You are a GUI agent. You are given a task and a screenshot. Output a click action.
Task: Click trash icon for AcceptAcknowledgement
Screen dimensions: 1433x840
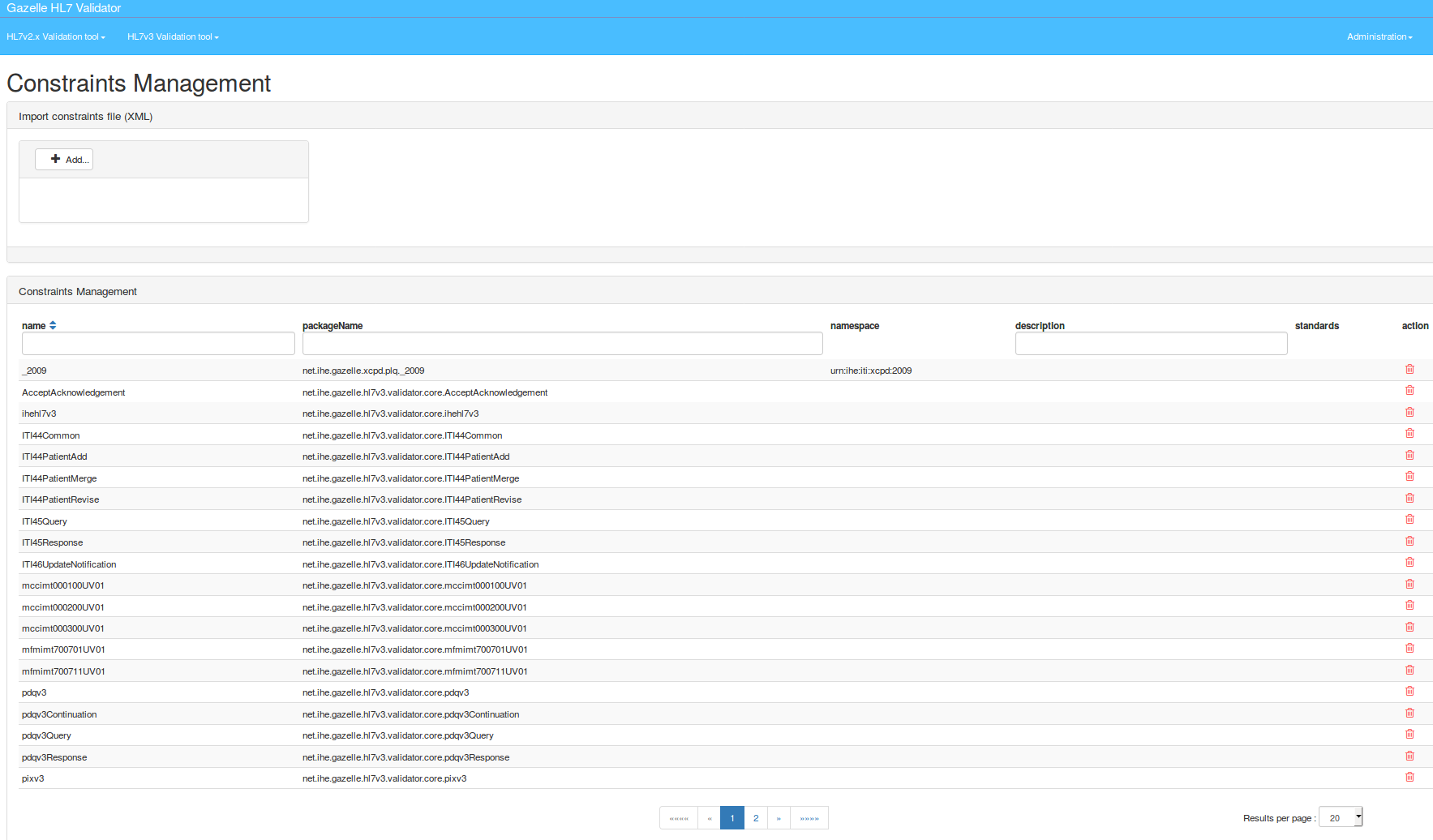click(1409, 391)
